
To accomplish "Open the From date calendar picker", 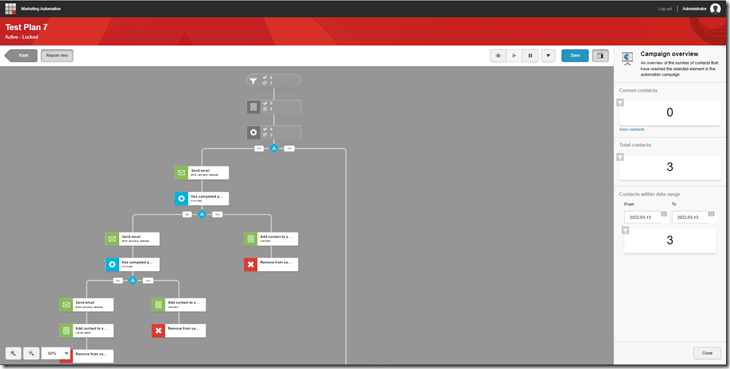I will tap(664, 214).
